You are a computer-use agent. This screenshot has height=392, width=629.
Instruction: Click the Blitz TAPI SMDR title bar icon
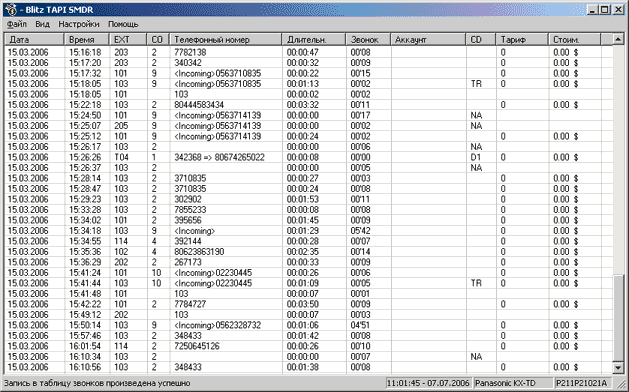click(x=11, y=9)
